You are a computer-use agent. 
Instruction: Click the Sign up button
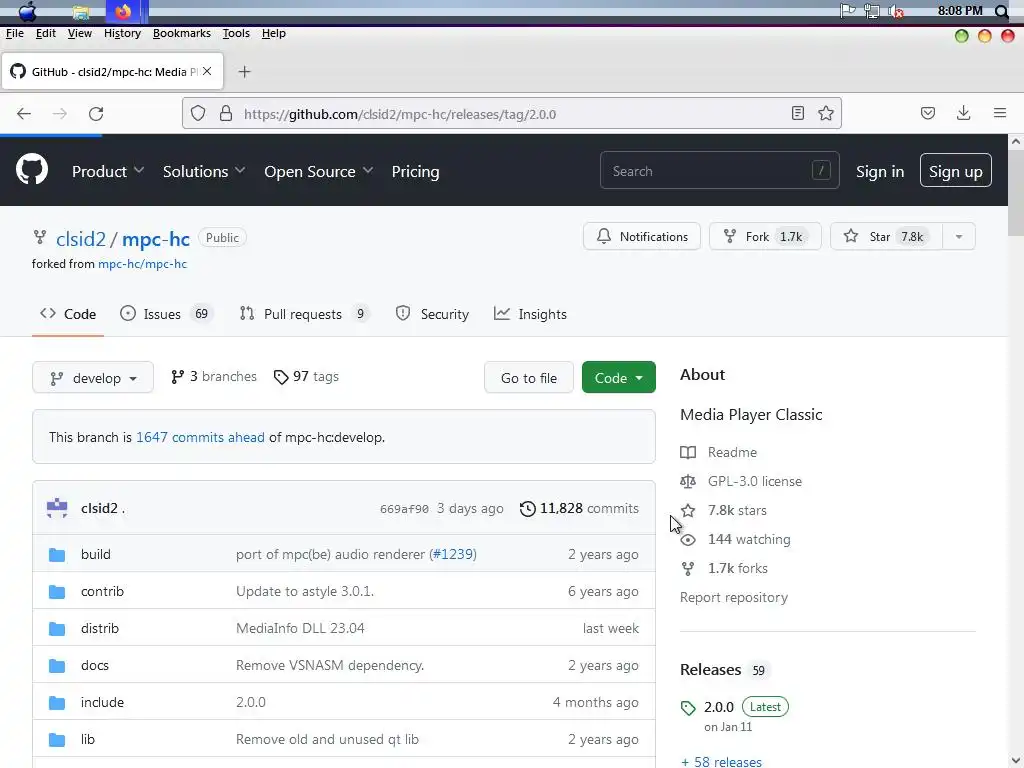955,170
